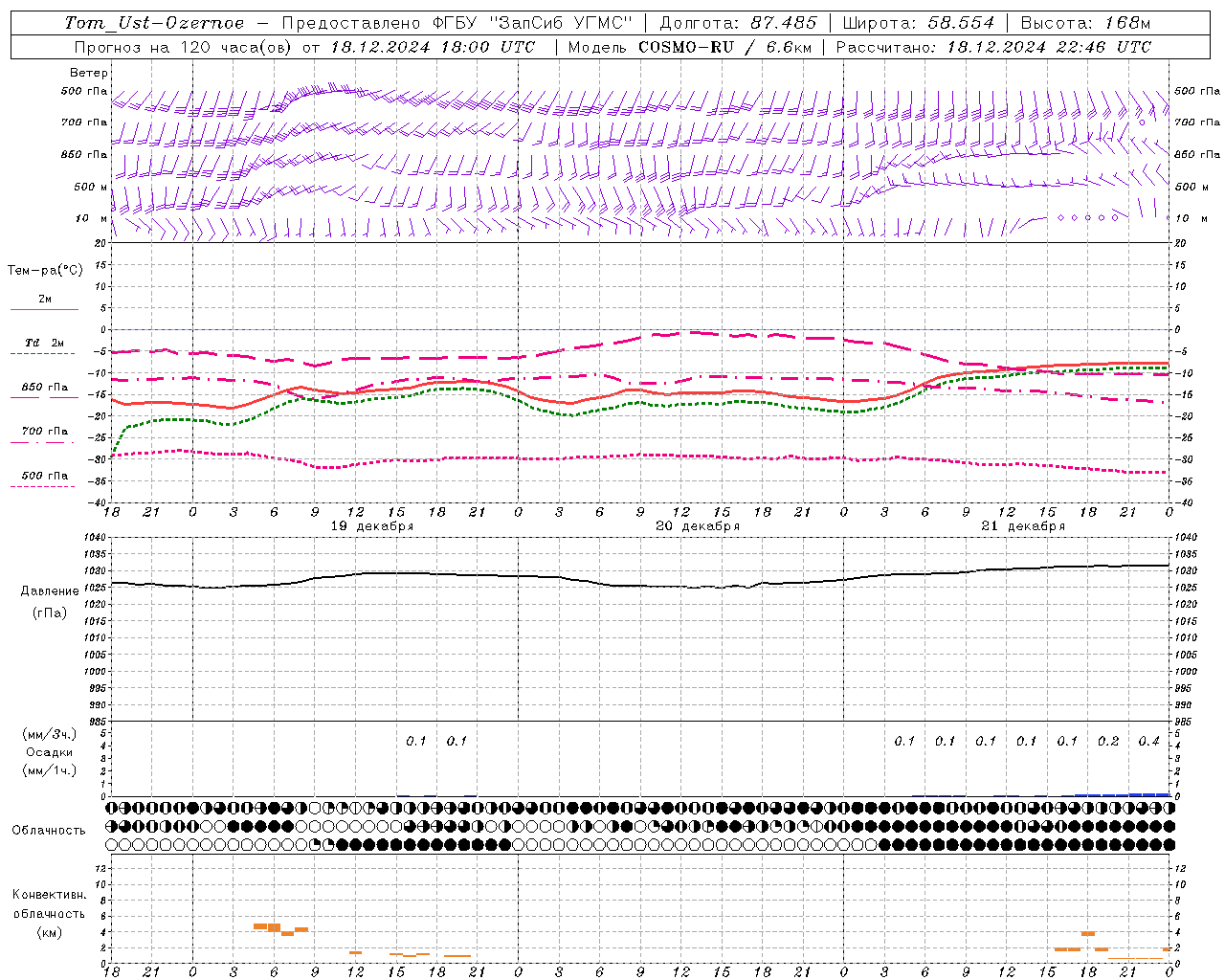Click the Облачность panel label
The image size is (1225, 980).
coord(49,830)
